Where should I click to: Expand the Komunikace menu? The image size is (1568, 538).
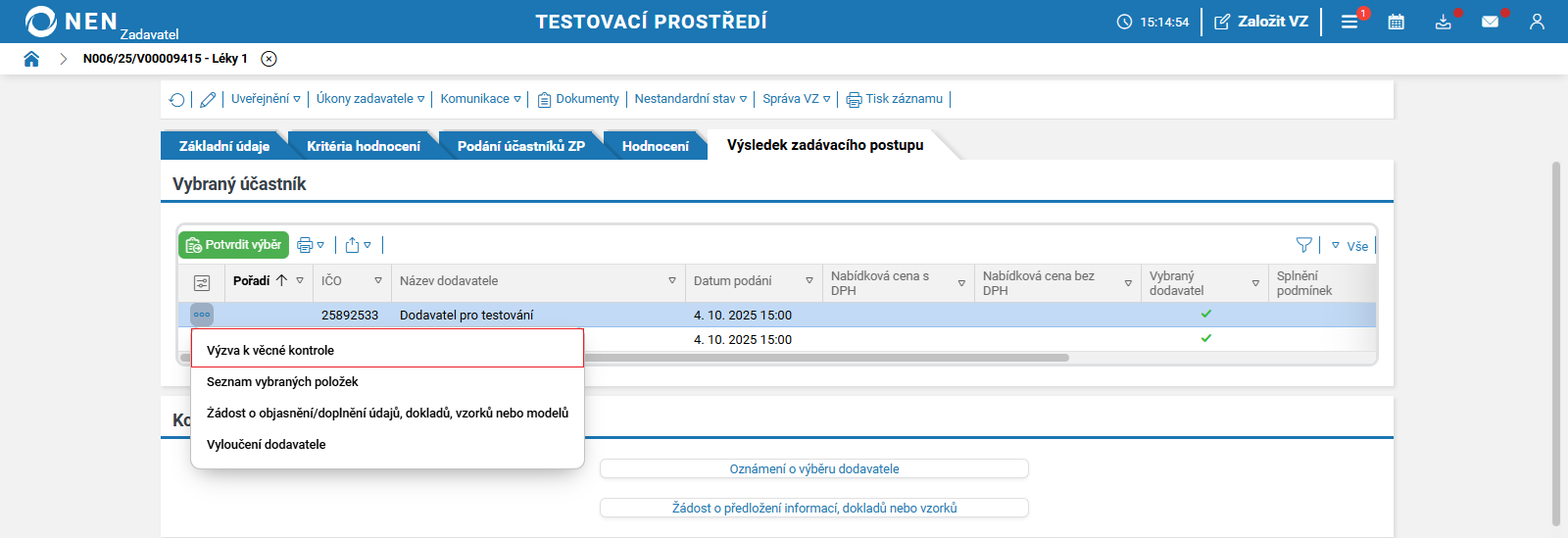(480, 99)
